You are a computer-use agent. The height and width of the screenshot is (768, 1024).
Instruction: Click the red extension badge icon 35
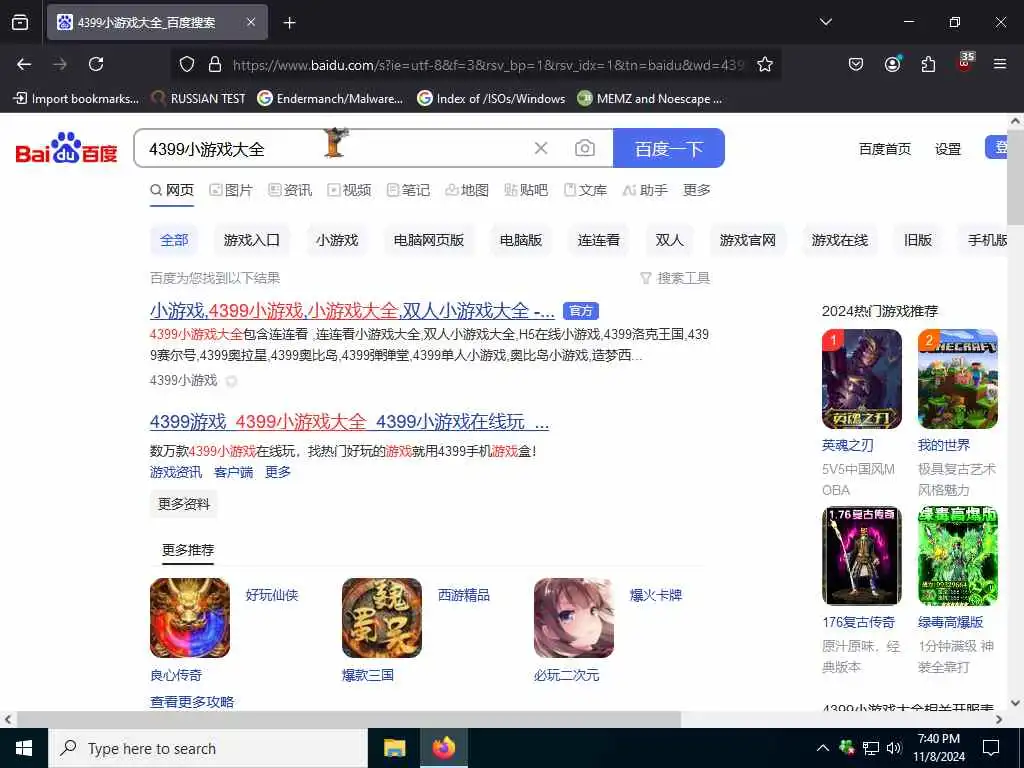pos(965,62)
